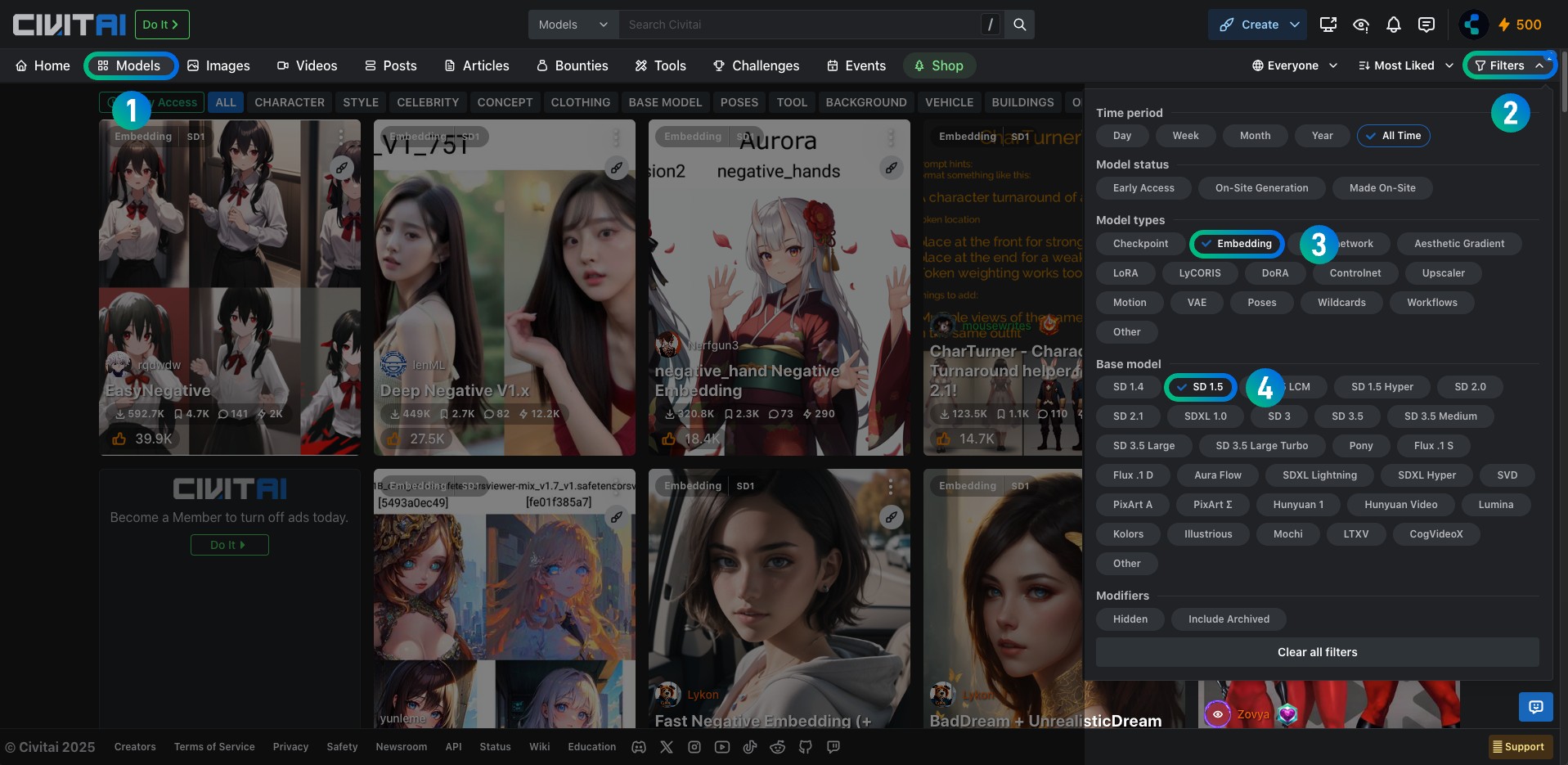This screenshot has height=765, width=1568.
Task: Open the Everyone browsing dropdown
Action: (1294, 65)
